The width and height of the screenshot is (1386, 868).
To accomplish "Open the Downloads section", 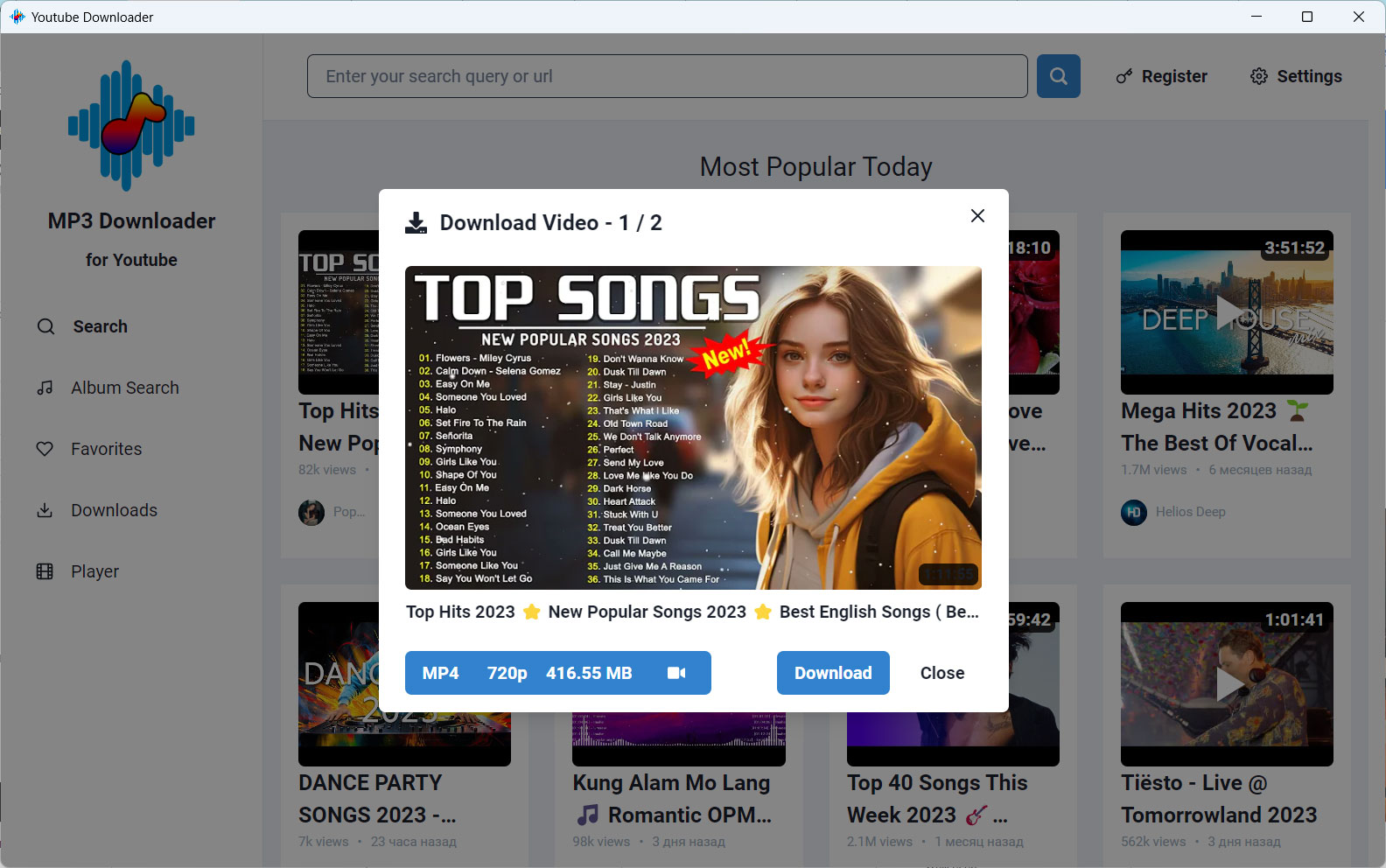I will [114, 510].
